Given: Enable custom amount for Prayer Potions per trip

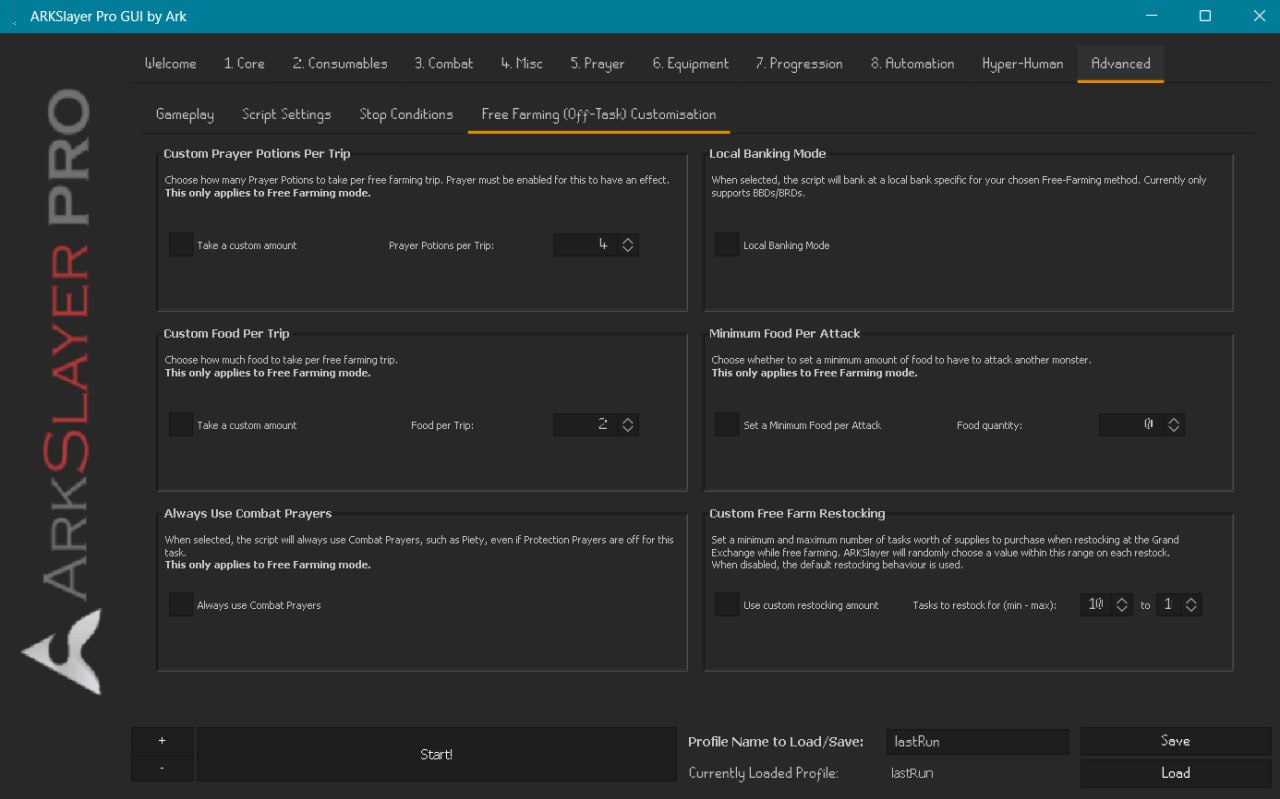Looking at the screenshot, I should pyautogui.click(x=181, y=245).
